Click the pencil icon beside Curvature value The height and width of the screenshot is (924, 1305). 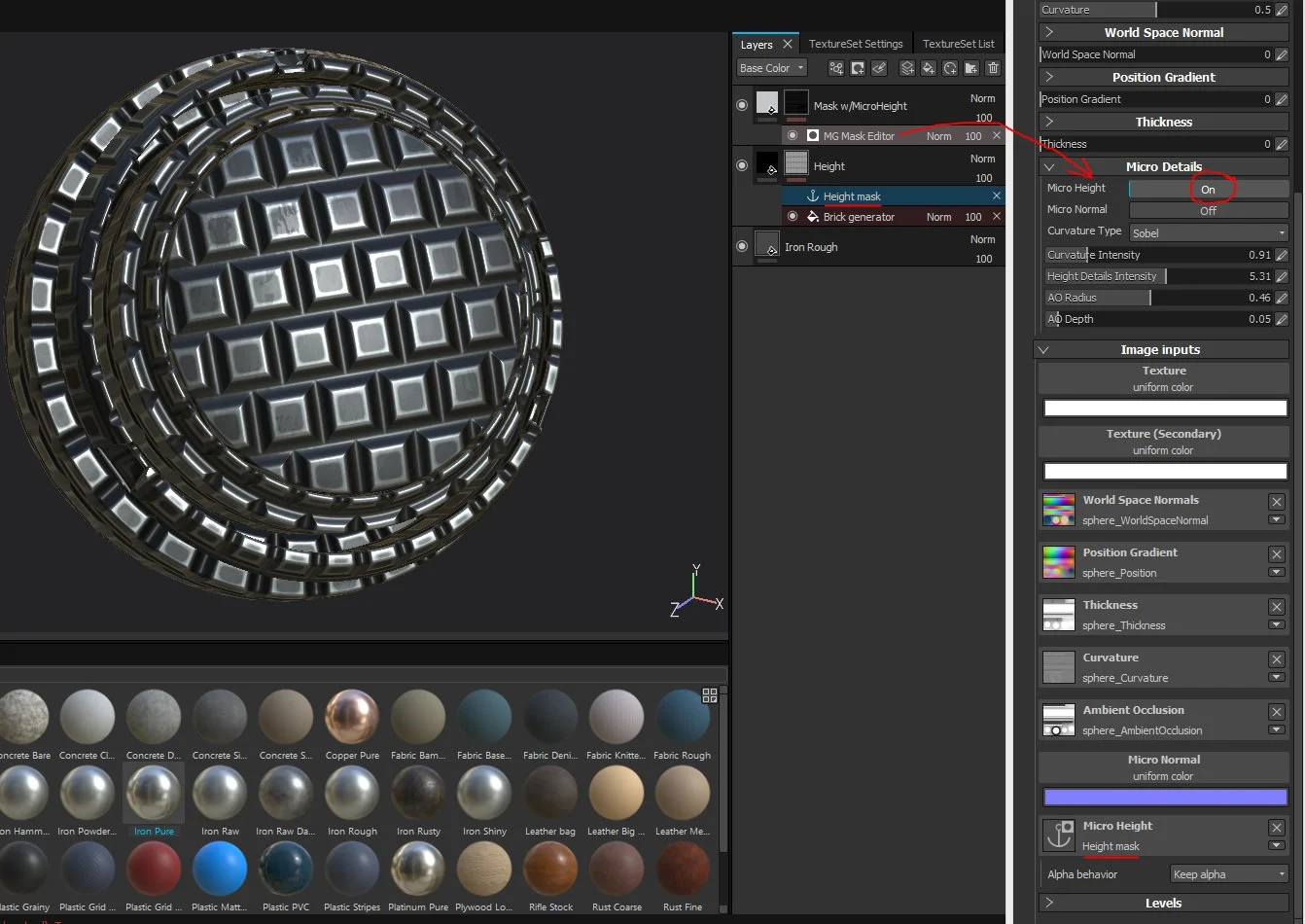coord(1282,10)
